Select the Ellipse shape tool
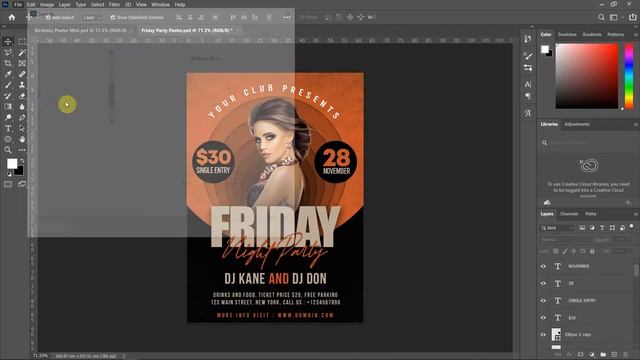This screenshot has height=360, width=640. (8, 139)
